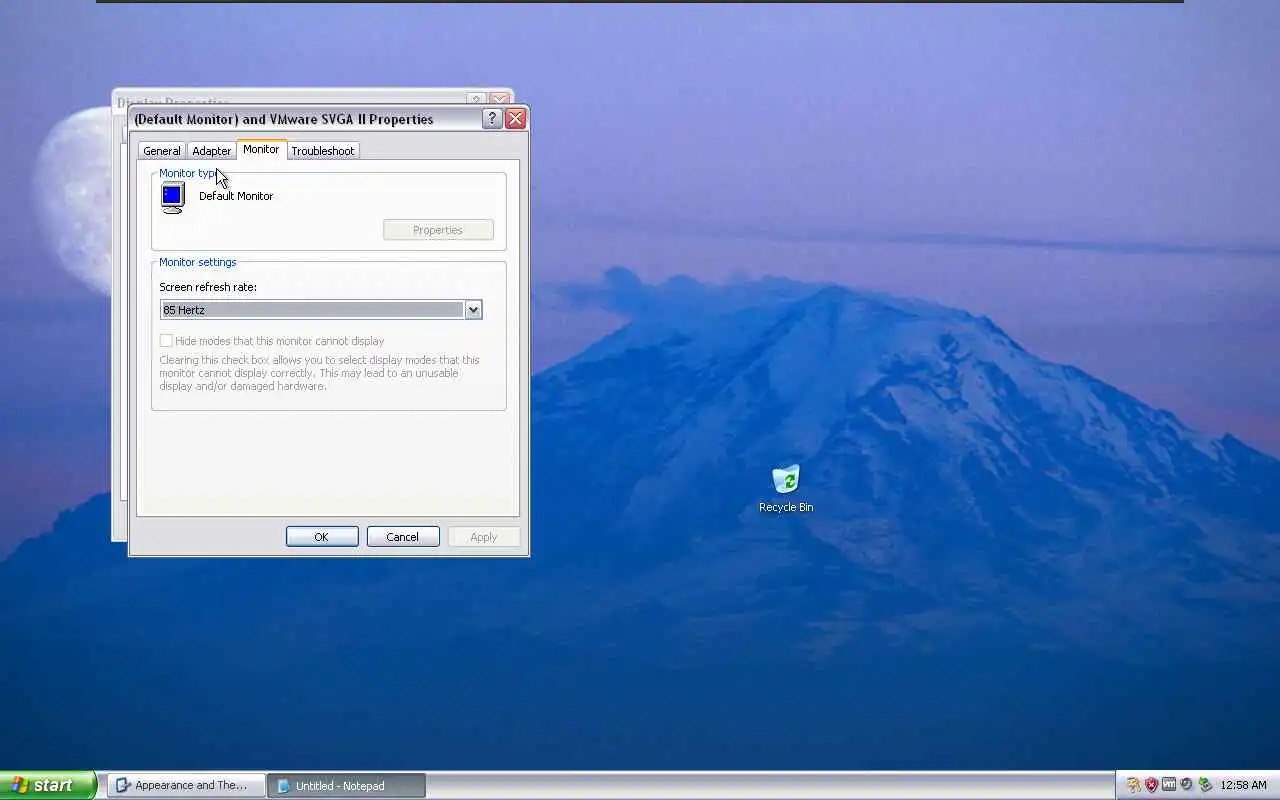Toggle Hide modes monitor cannot display checkbox

click(x=166, y=341)
